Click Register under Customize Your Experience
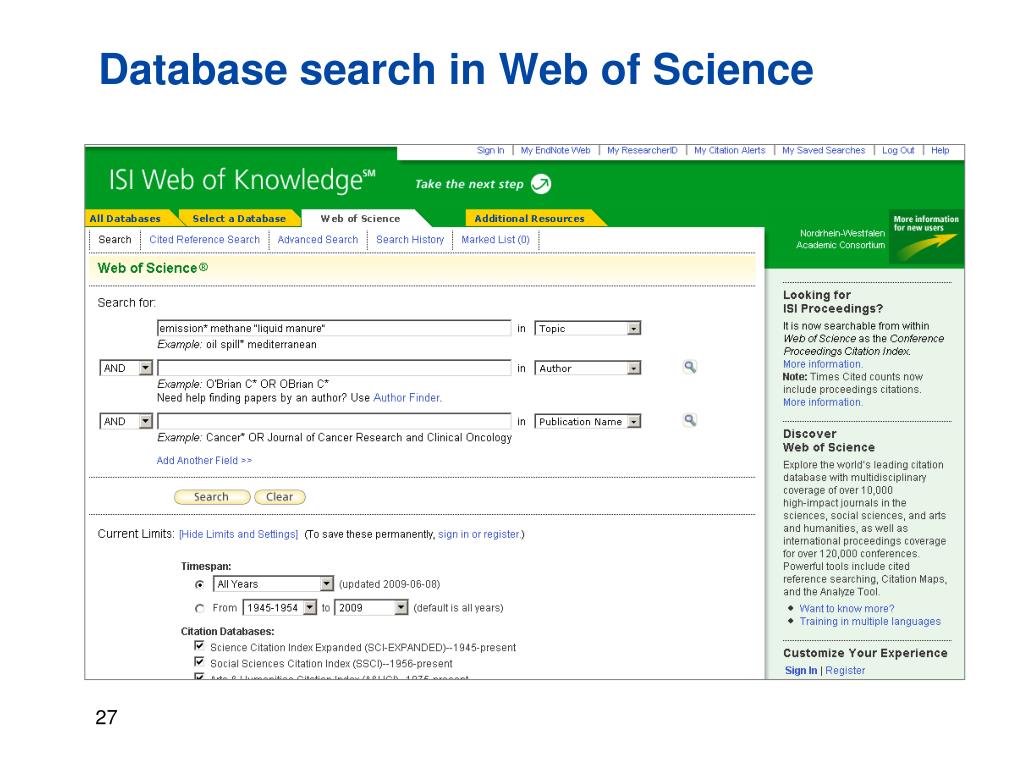Viewport: 1024px width, 768px height. point(845,671)
